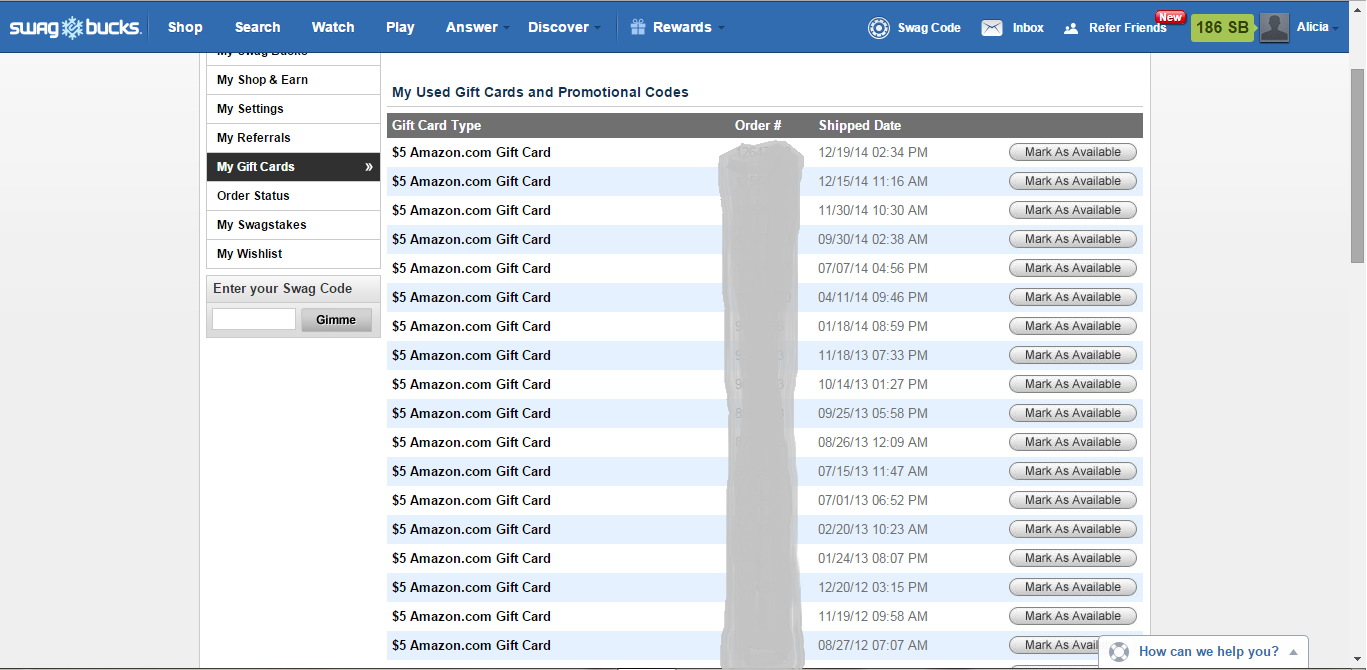
Task: Click the 02/20/13 10:23 AM shipped date
Action: (x=873, y=529)
